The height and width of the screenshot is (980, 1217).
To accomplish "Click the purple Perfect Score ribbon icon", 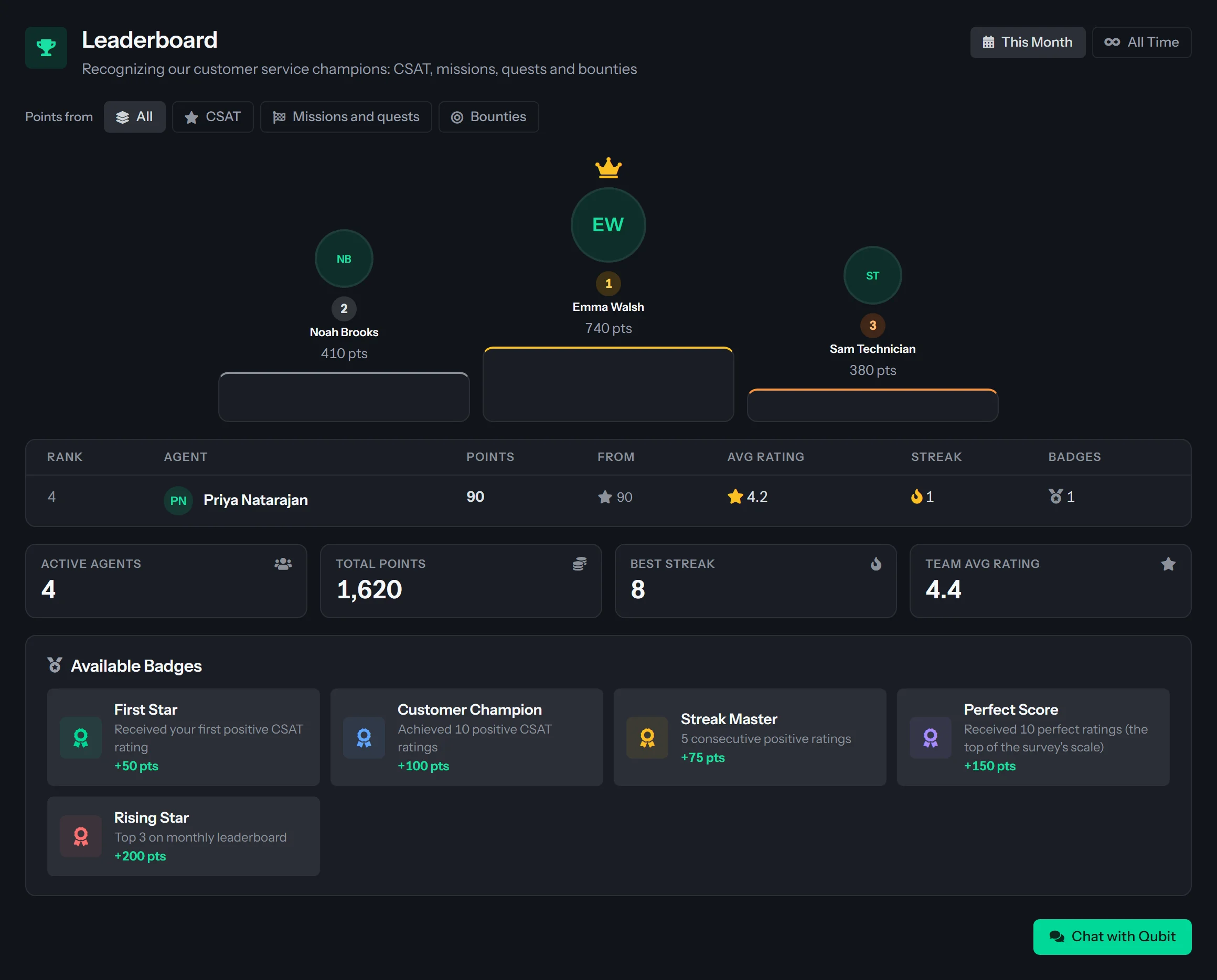I will coord(931,738).
